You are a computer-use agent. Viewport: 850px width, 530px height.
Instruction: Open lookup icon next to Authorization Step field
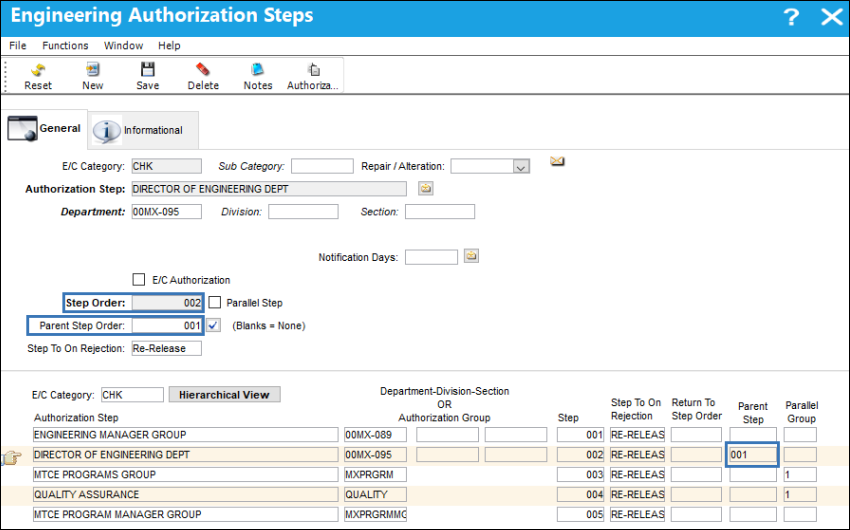[426, 189]
